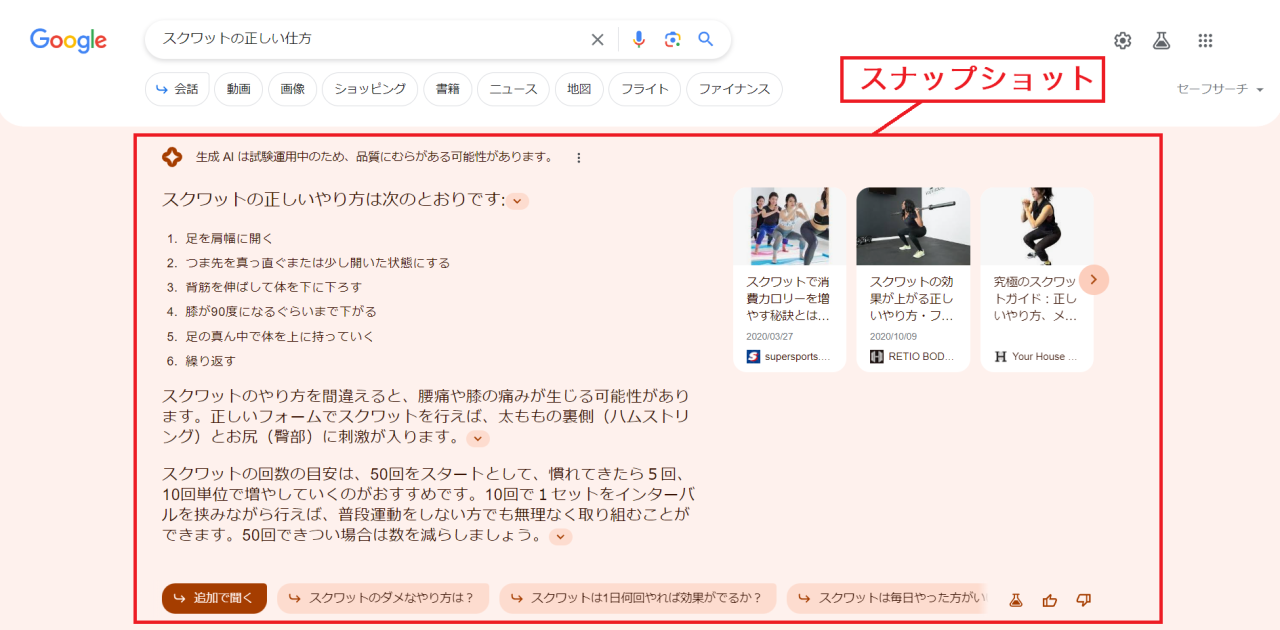Image resolution: width=1280 pixels, height=630 pixels.
Task: Start voice search with microphone icon
Action: [639, 40]
